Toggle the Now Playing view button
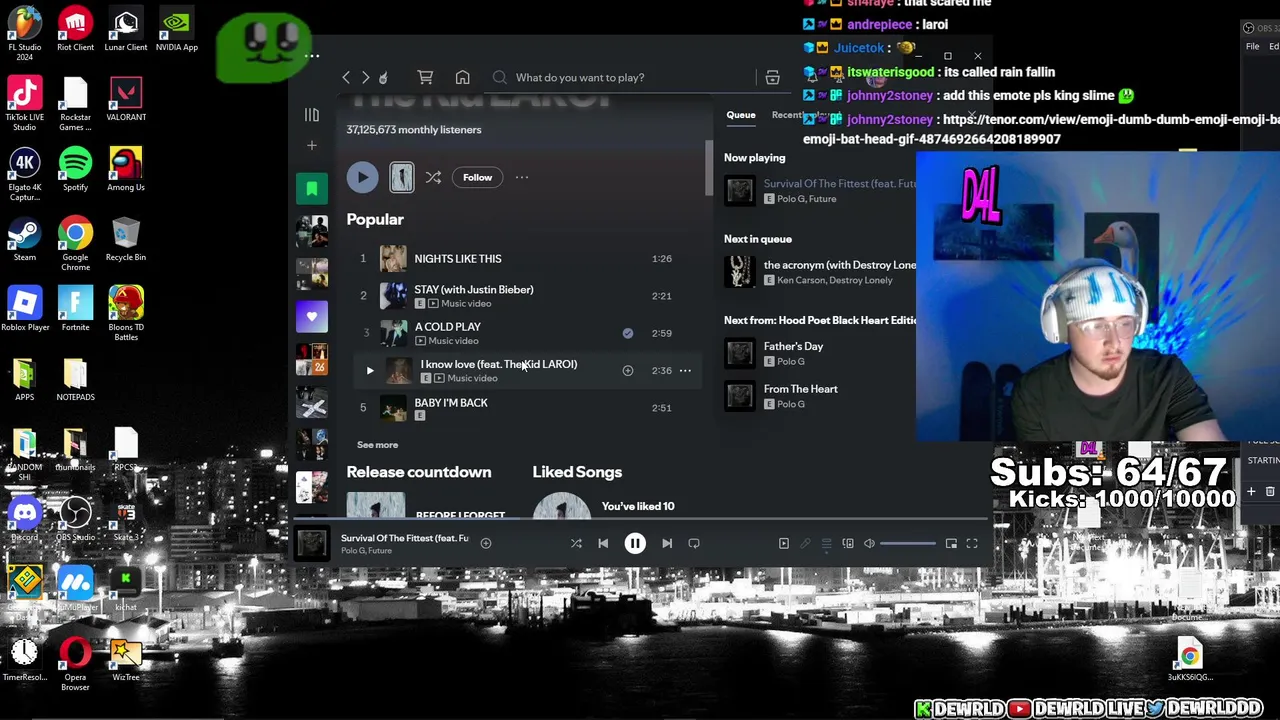The height and width of the screenshot is (720, 1280). [784, 543]
